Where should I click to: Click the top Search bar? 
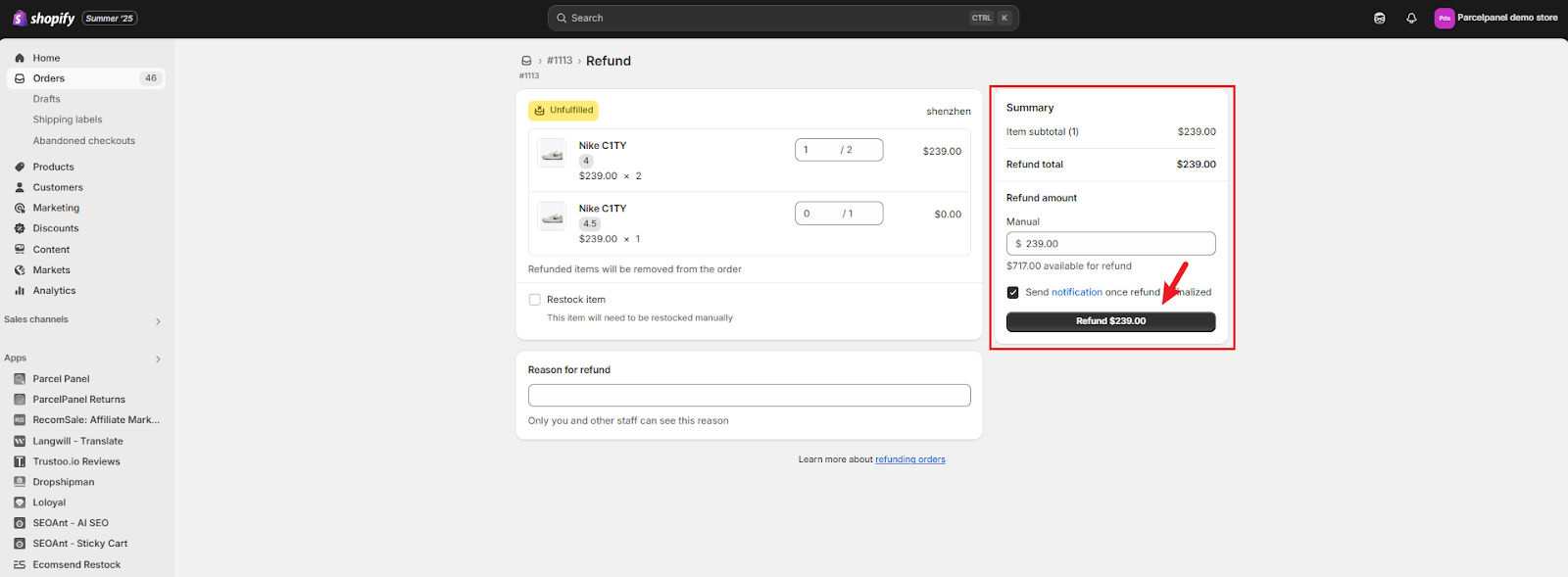[x=783, y=18]
